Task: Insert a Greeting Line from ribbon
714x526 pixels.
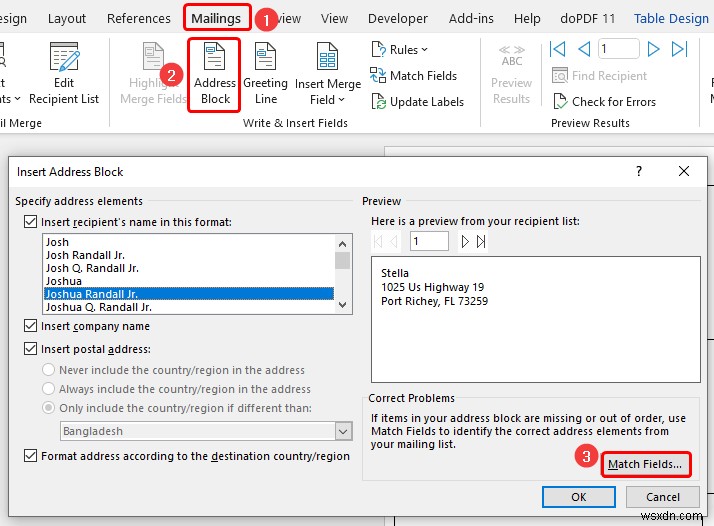Action: pyautogui.click(x=265, y=75)
